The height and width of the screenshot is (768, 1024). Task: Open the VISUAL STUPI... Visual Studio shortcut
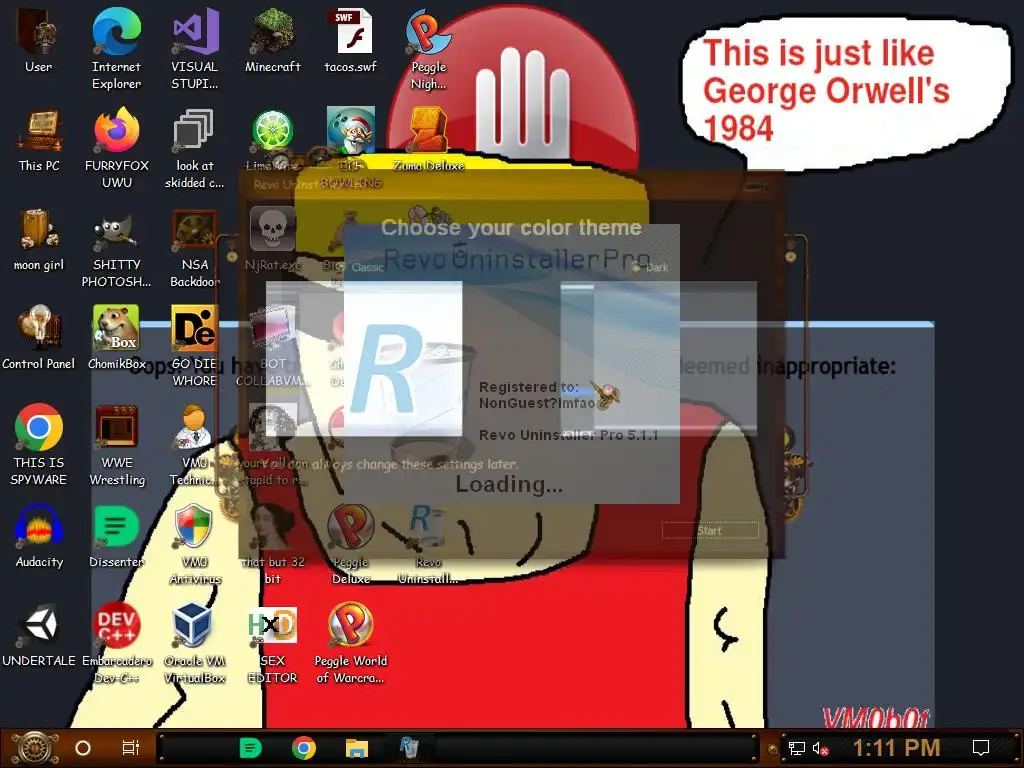(195, 49)
